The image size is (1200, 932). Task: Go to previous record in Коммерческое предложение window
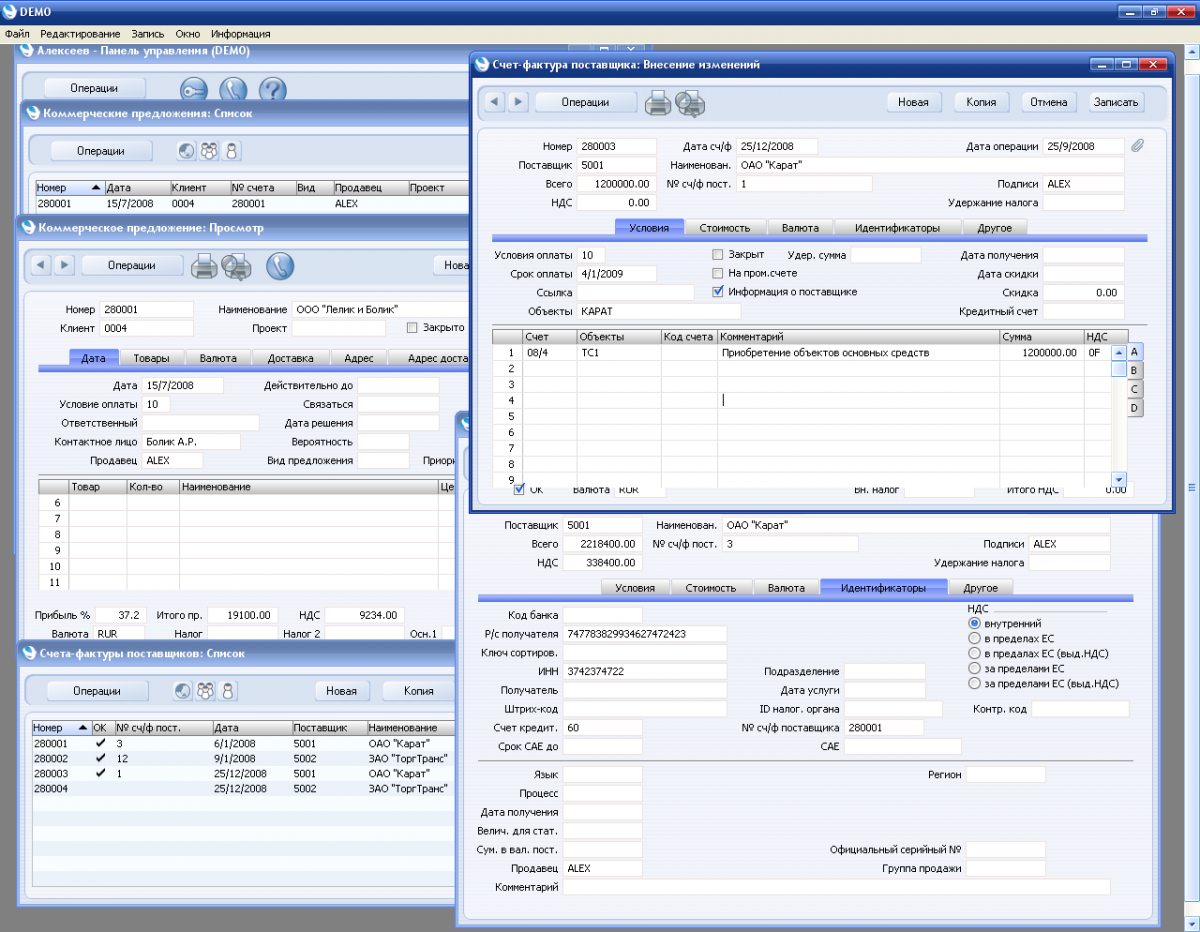(x=41, y=265)
